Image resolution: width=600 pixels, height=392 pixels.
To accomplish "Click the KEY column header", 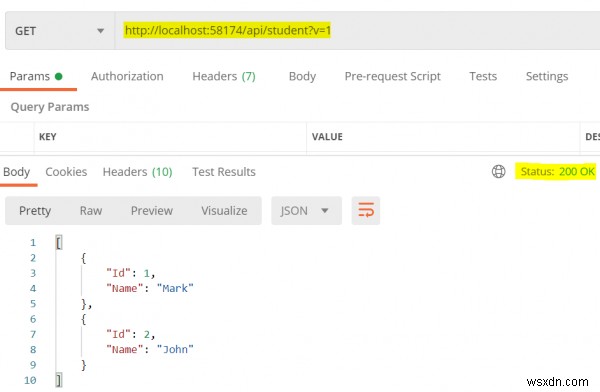I will (x=47, y=137).
